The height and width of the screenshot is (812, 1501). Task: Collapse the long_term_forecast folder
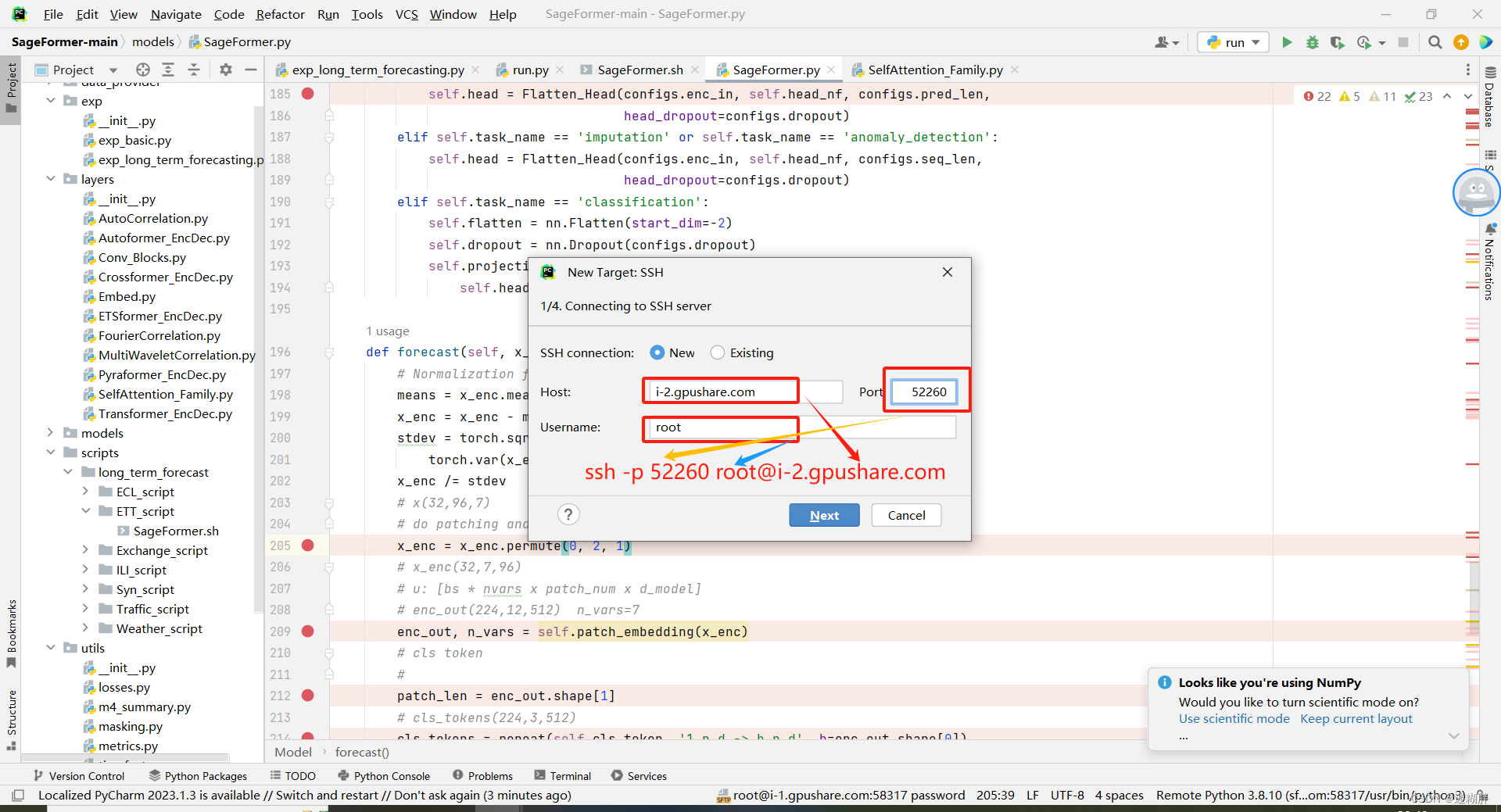click(x=68, y=472)
